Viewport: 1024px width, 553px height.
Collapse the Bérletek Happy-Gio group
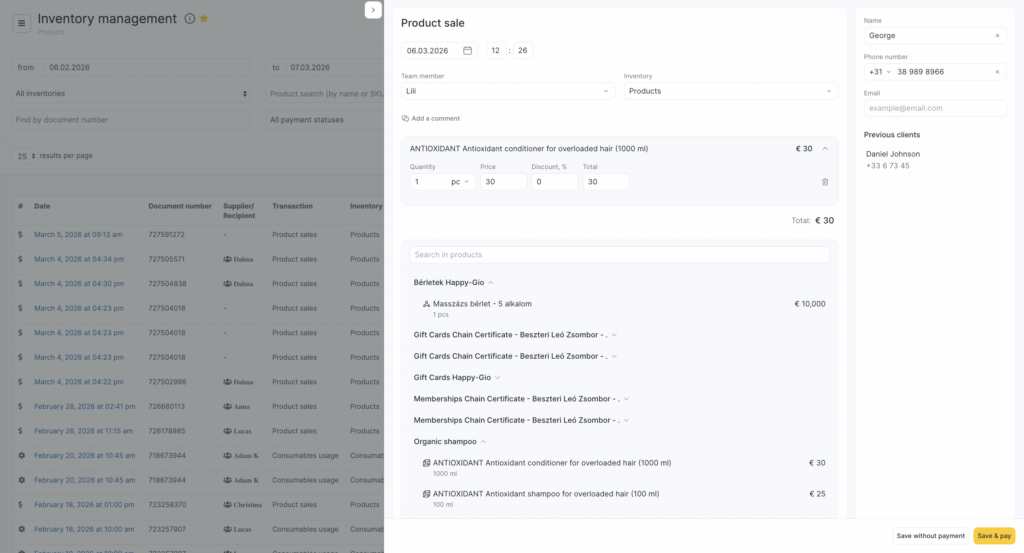point(491,283)
